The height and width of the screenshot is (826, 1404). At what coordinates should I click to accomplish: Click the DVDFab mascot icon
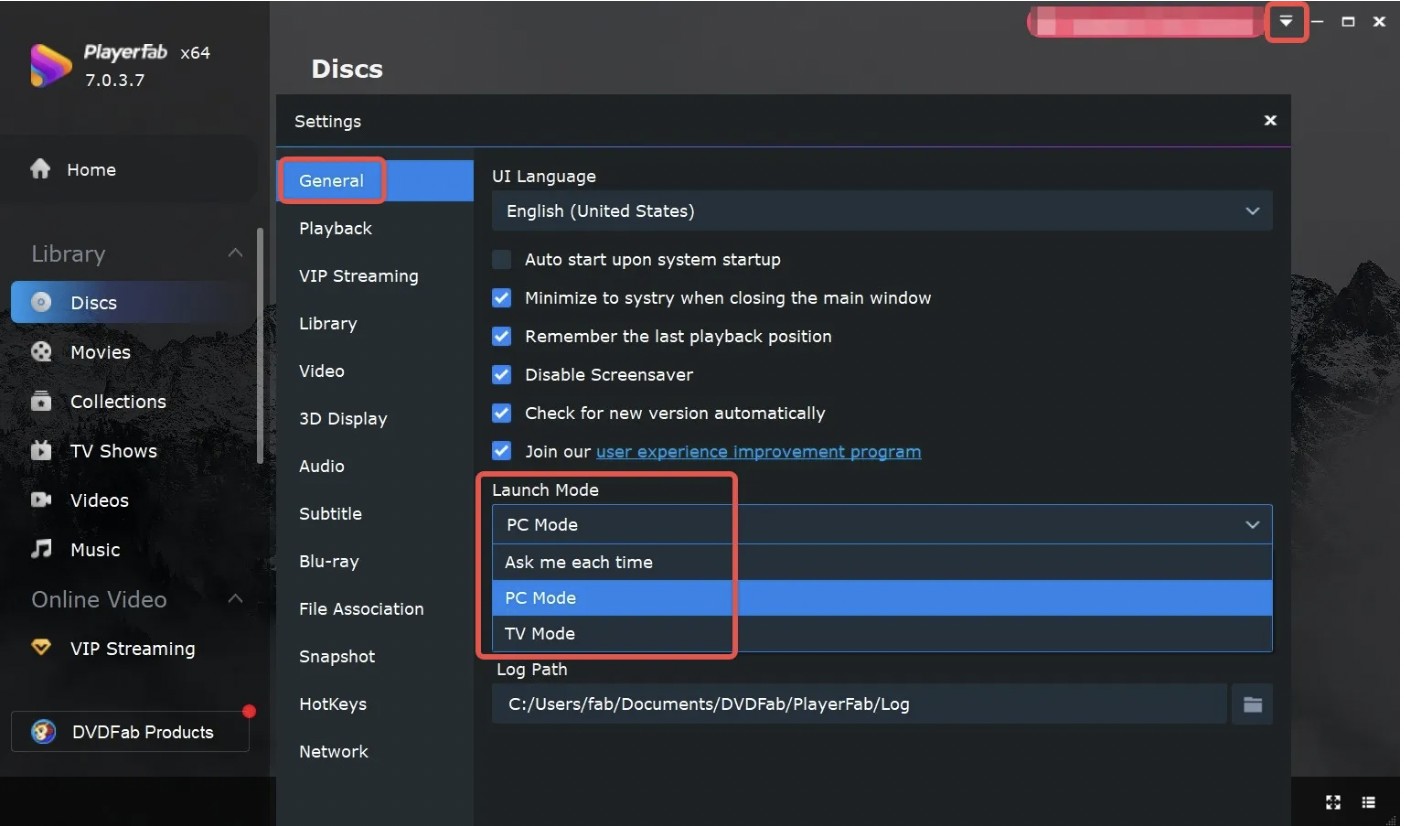click(43, 732)
